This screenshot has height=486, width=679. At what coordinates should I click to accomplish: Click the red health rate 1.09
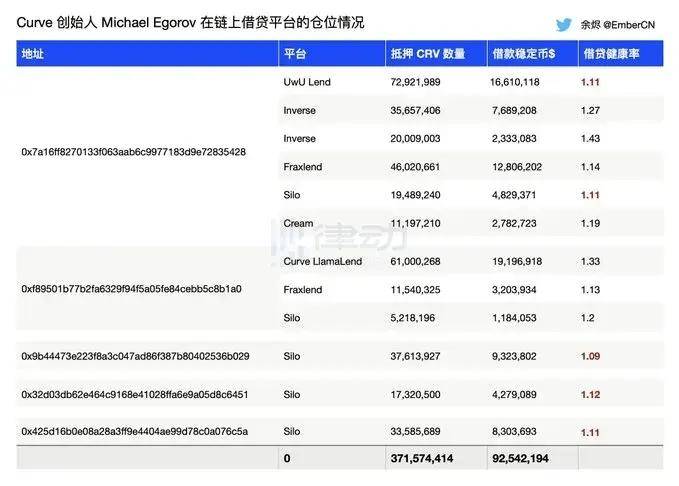(590, 356)
